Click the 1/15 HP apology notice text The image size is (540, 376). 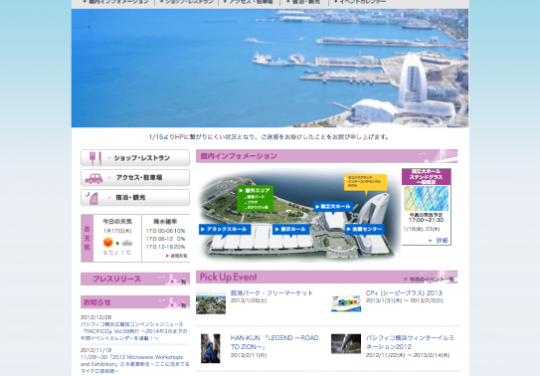pyautogui.click(x=269, y=137)
